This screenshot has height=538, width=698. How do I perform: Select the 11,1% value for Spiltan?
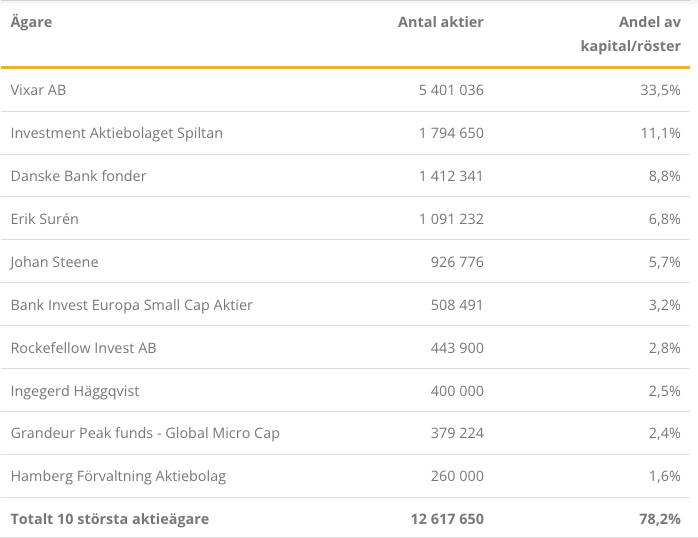(661, 133)
